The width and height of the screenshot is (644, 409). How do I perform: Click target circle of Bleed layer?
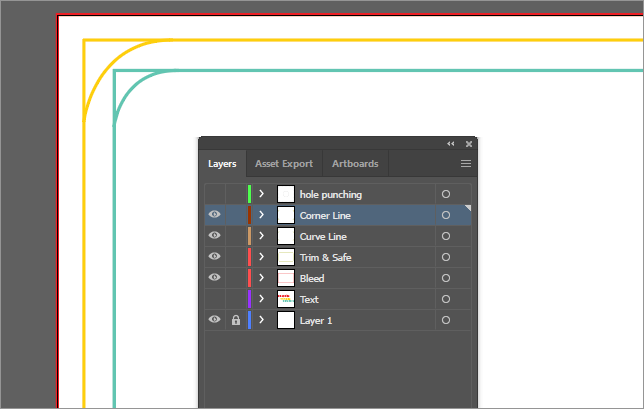tap(446, 278)
